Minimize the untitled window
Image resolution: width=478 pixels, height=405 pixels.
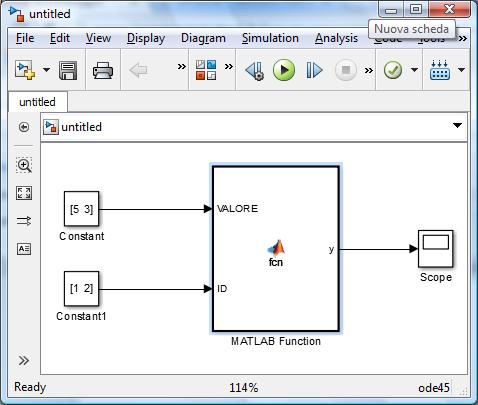(x=391, y=10)
